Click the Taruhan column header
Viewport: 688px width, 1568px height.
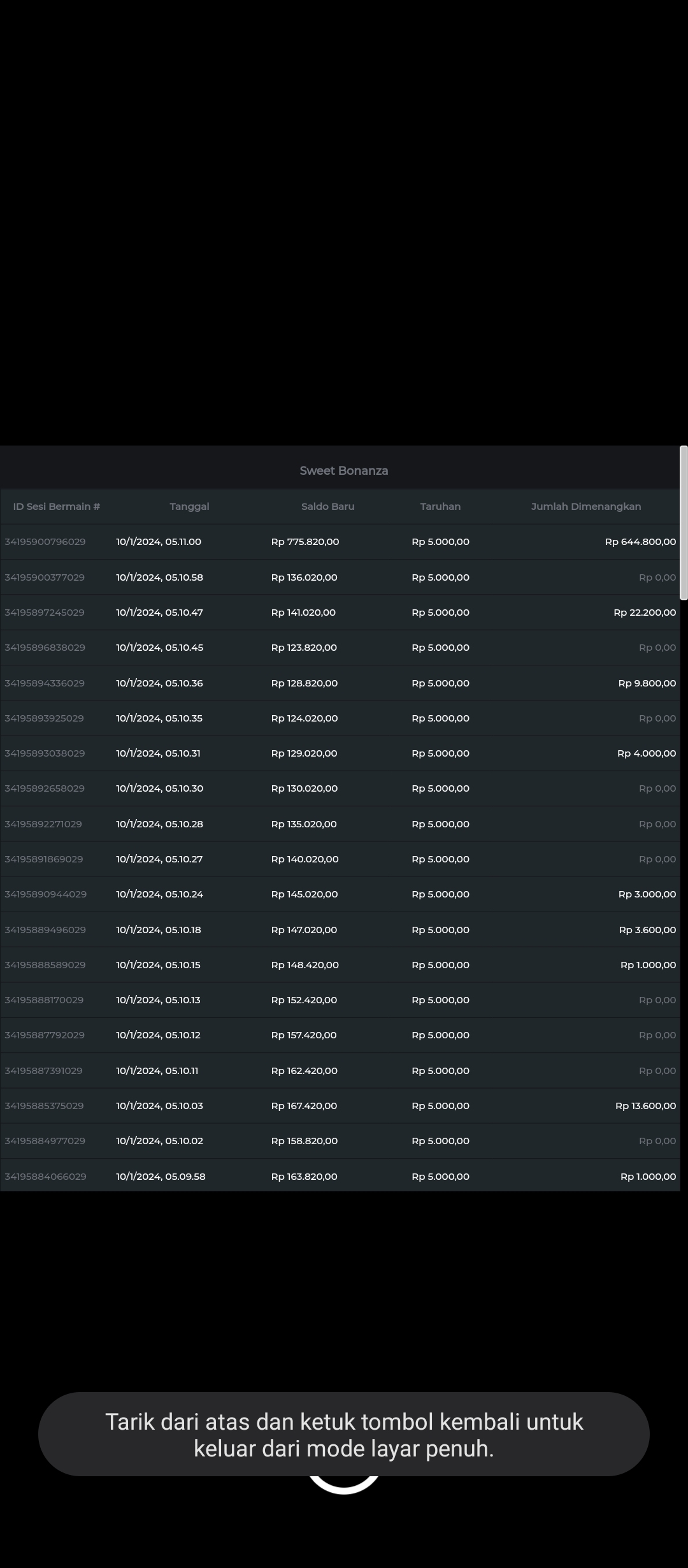tap(440, 507)
